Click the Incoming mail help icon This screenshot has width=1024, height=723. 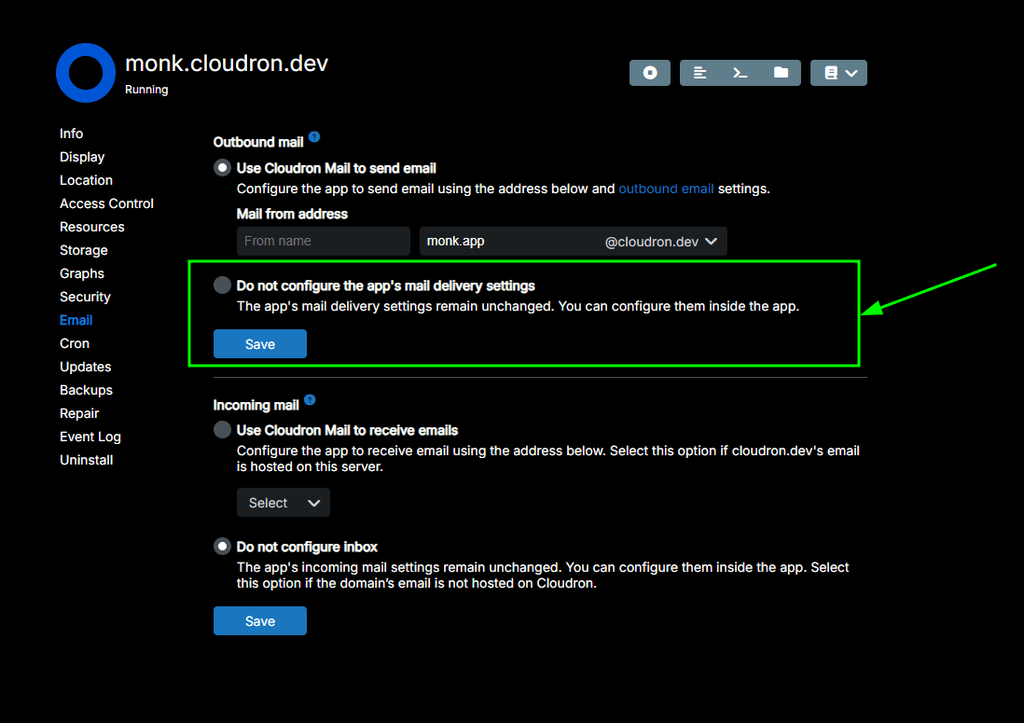[310, 400]
